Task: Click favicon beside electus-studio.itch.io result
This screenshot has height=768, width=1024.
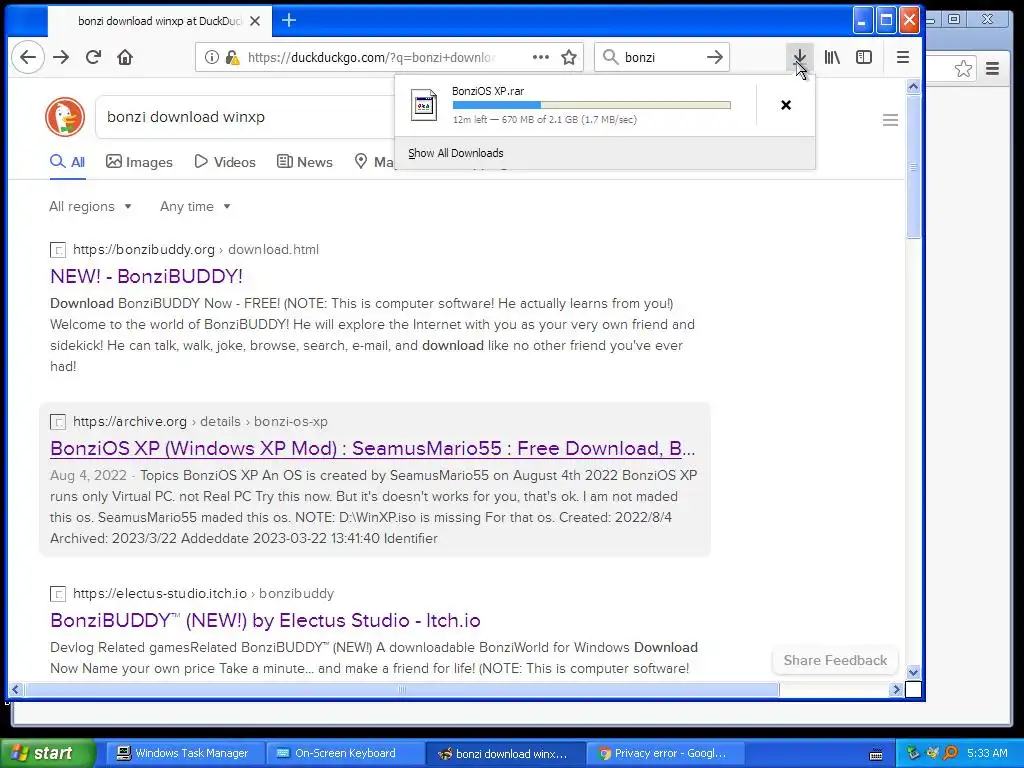Action: (58, 594)
